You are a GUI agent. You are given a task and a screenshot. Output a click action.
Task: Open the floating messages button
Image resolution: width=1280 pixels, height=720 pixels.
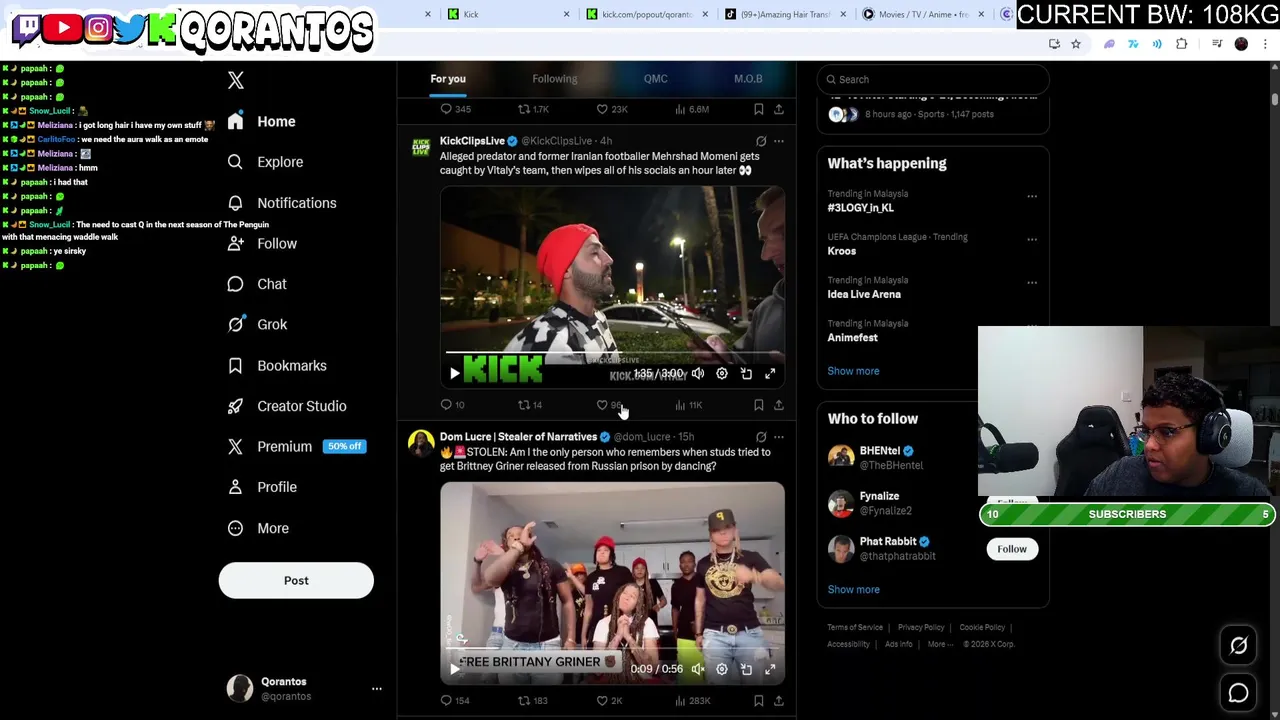pos(1238,692)
